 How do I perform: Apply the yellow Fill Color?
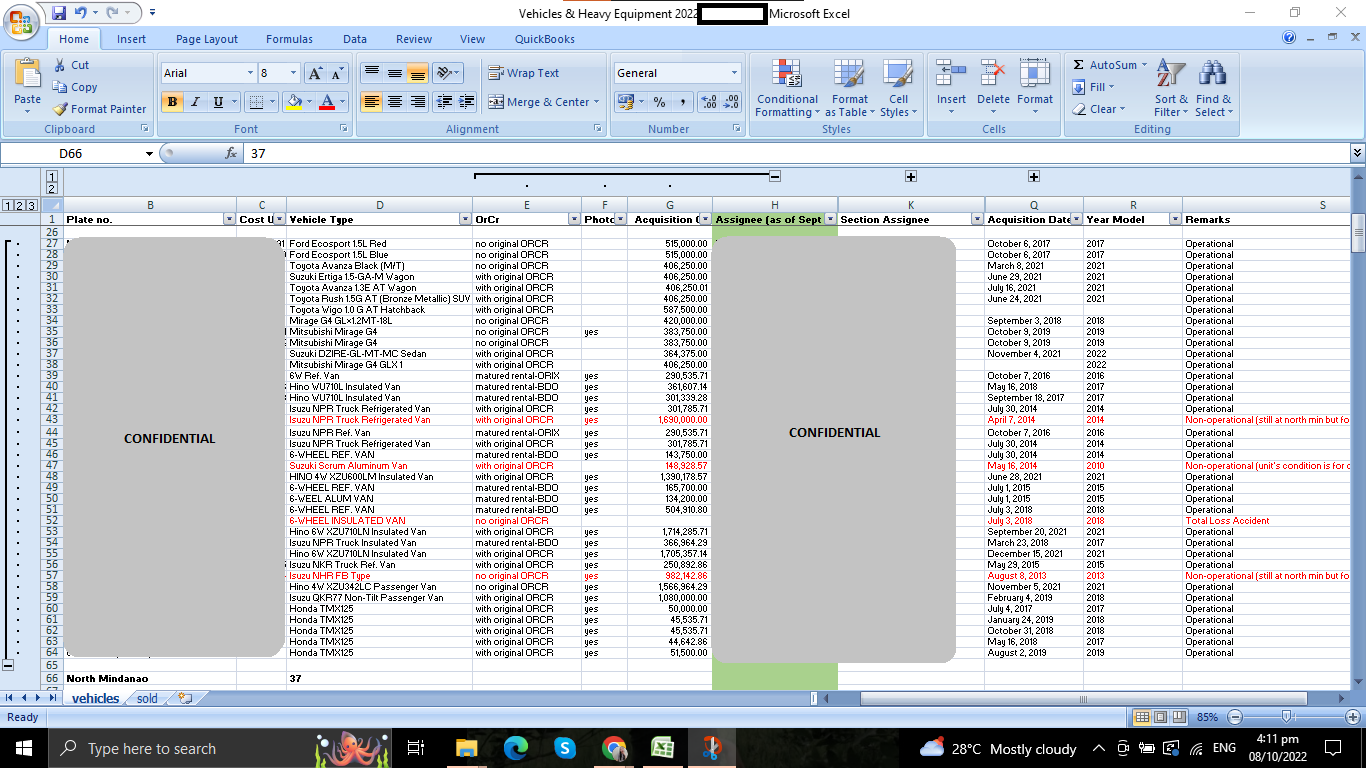(293, 102)
